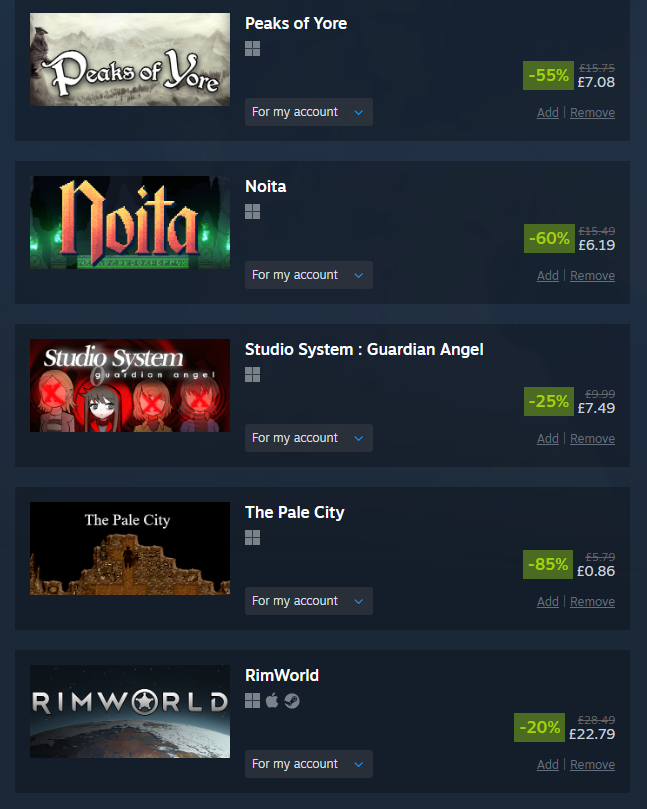Image resolution: width=647 pixels, height=809 pixels.
Task: Click the Windows icon under Peaks of Yore
Action: (x=252, y=48)
